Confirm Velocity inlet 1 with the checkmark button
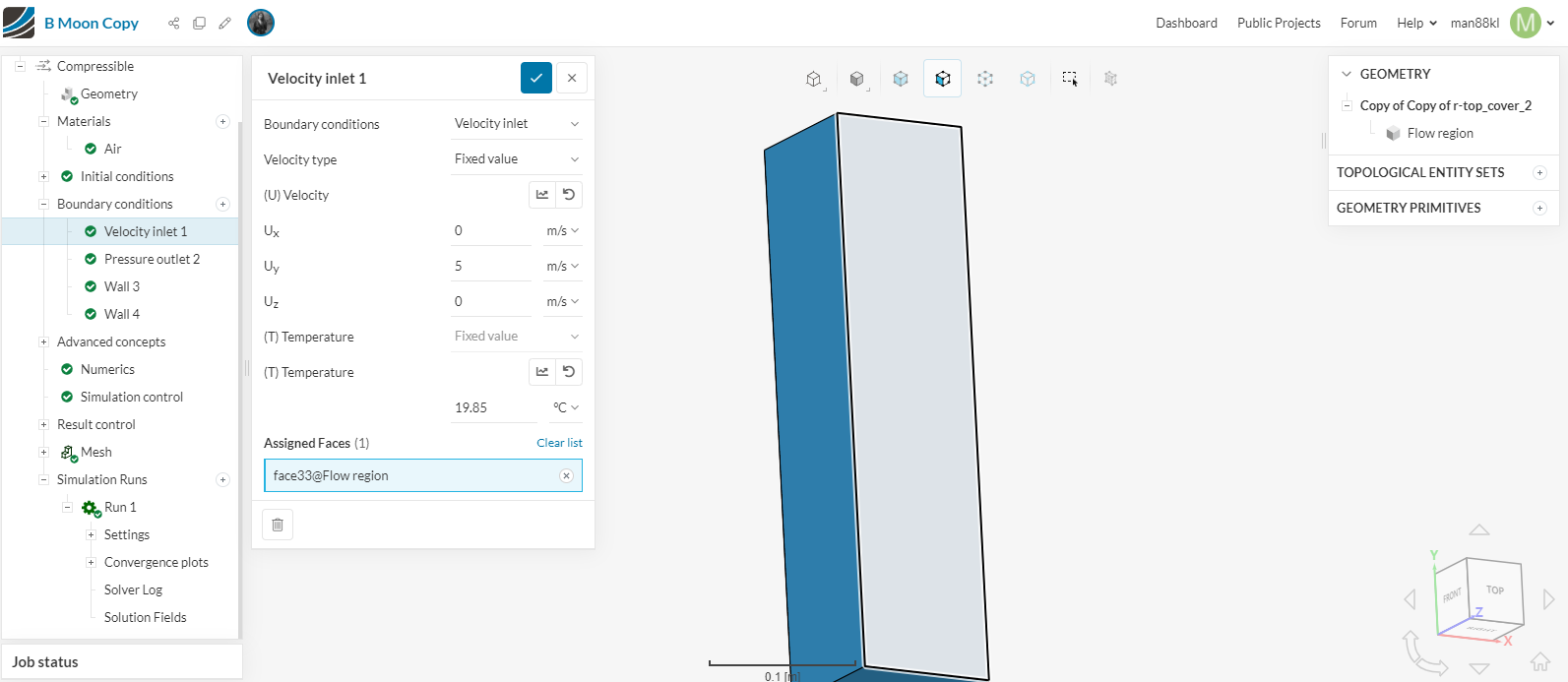Viewport: 1568px width, 682px height. point(536,78)
